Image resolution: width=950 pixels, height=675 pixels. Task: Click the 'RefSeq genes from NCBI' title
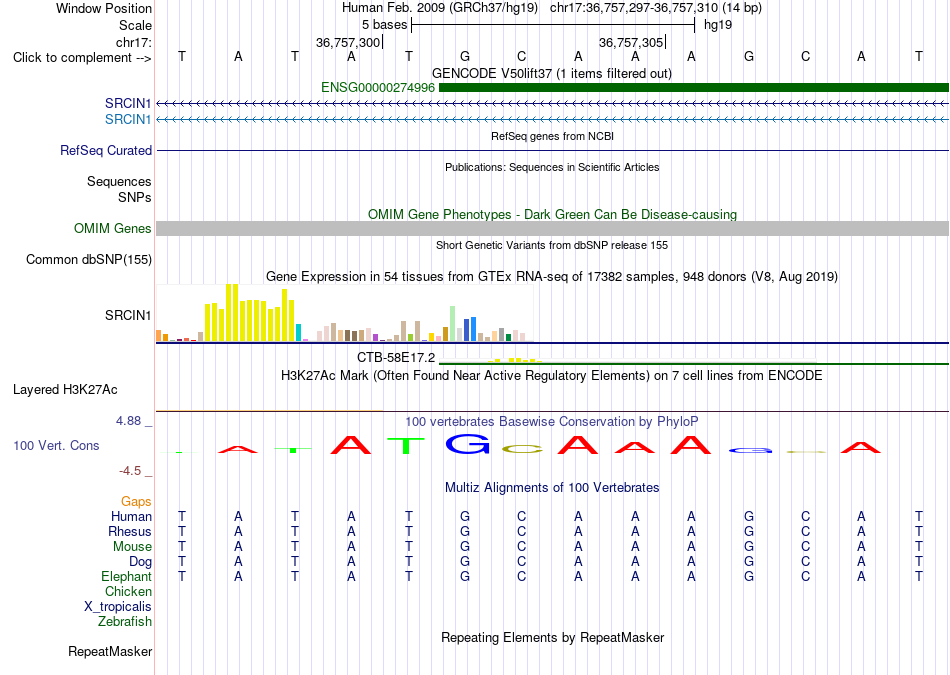[x=553, y=136]
